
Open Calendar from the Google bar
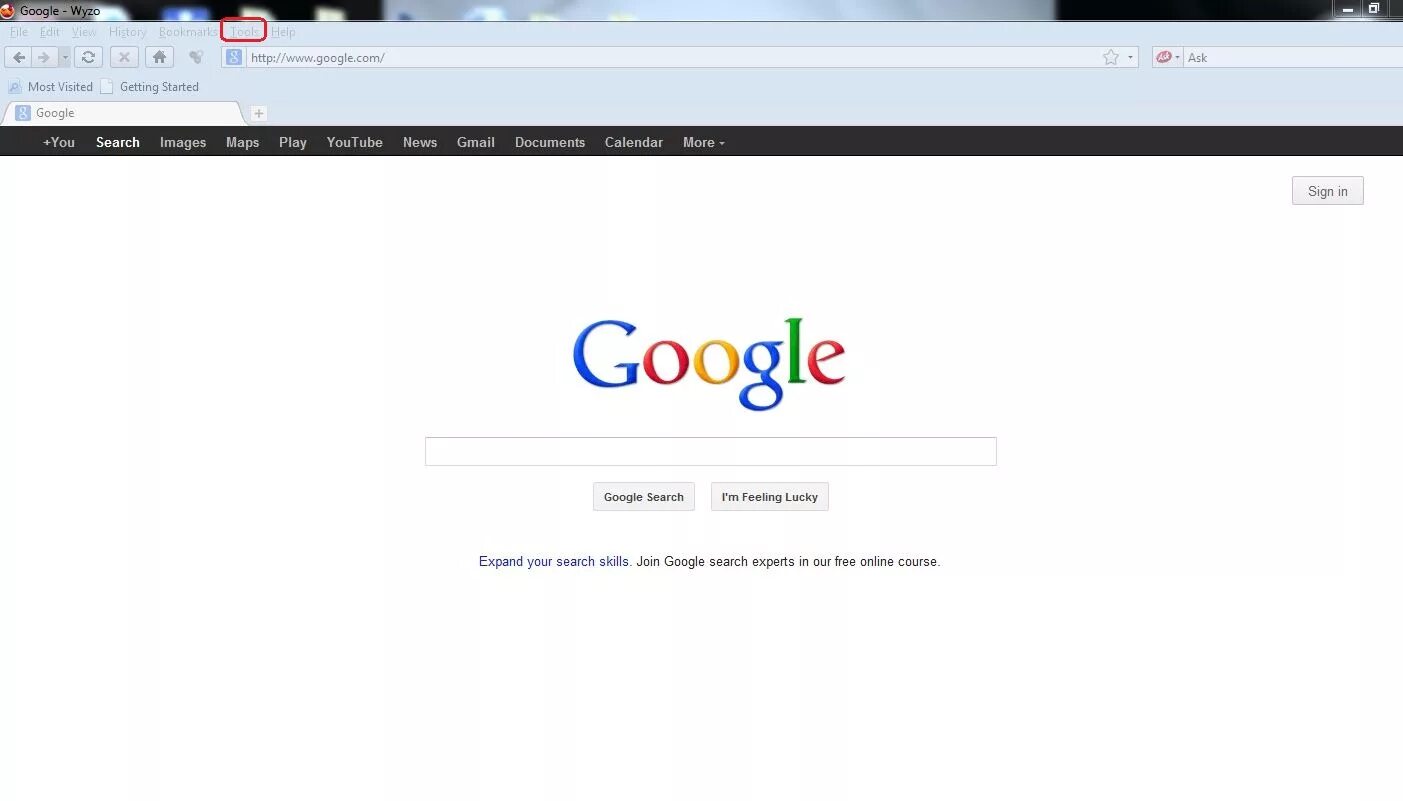point(634,142)
